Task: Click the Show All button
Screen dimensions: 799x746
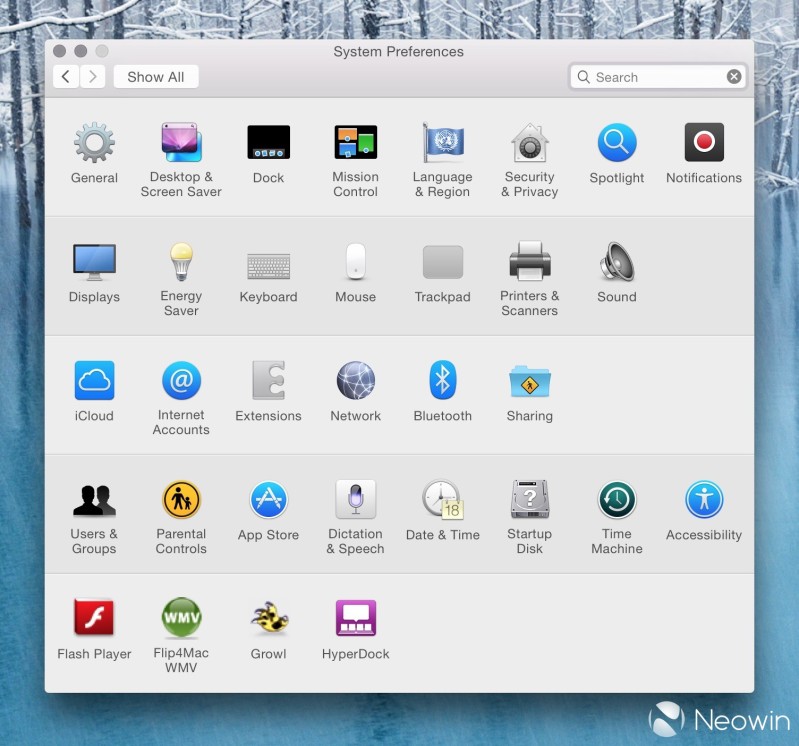Action: pos(155,77)
